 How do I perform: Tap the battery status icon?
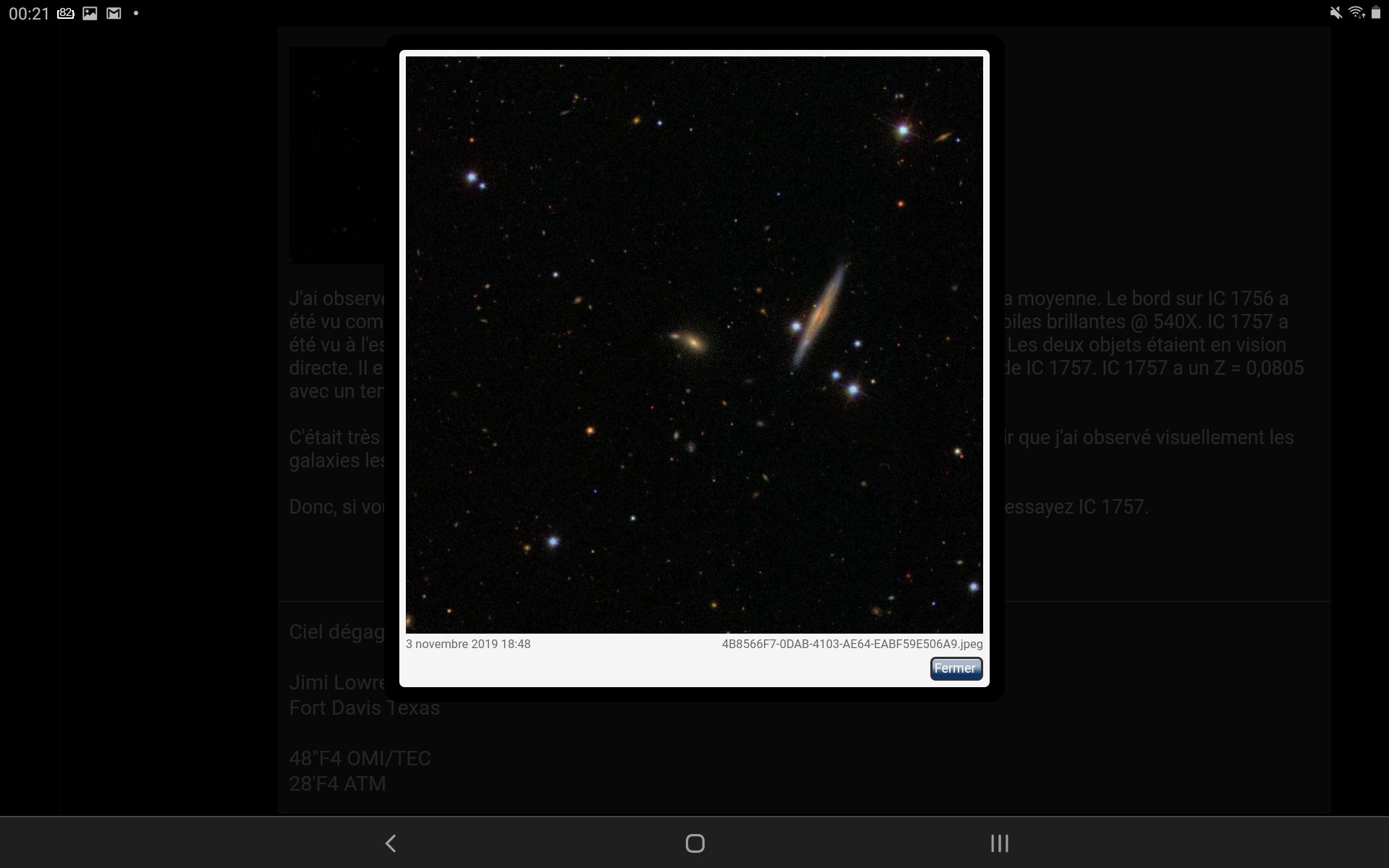coord(1375,12)
